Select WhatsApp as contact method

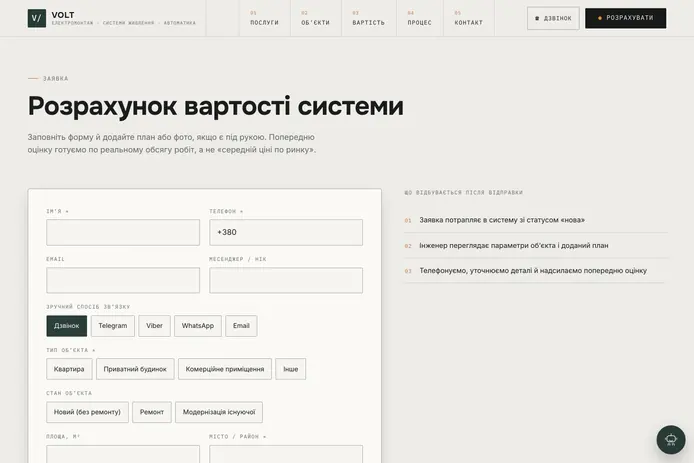pyautogui.click(x=198, y=326)
